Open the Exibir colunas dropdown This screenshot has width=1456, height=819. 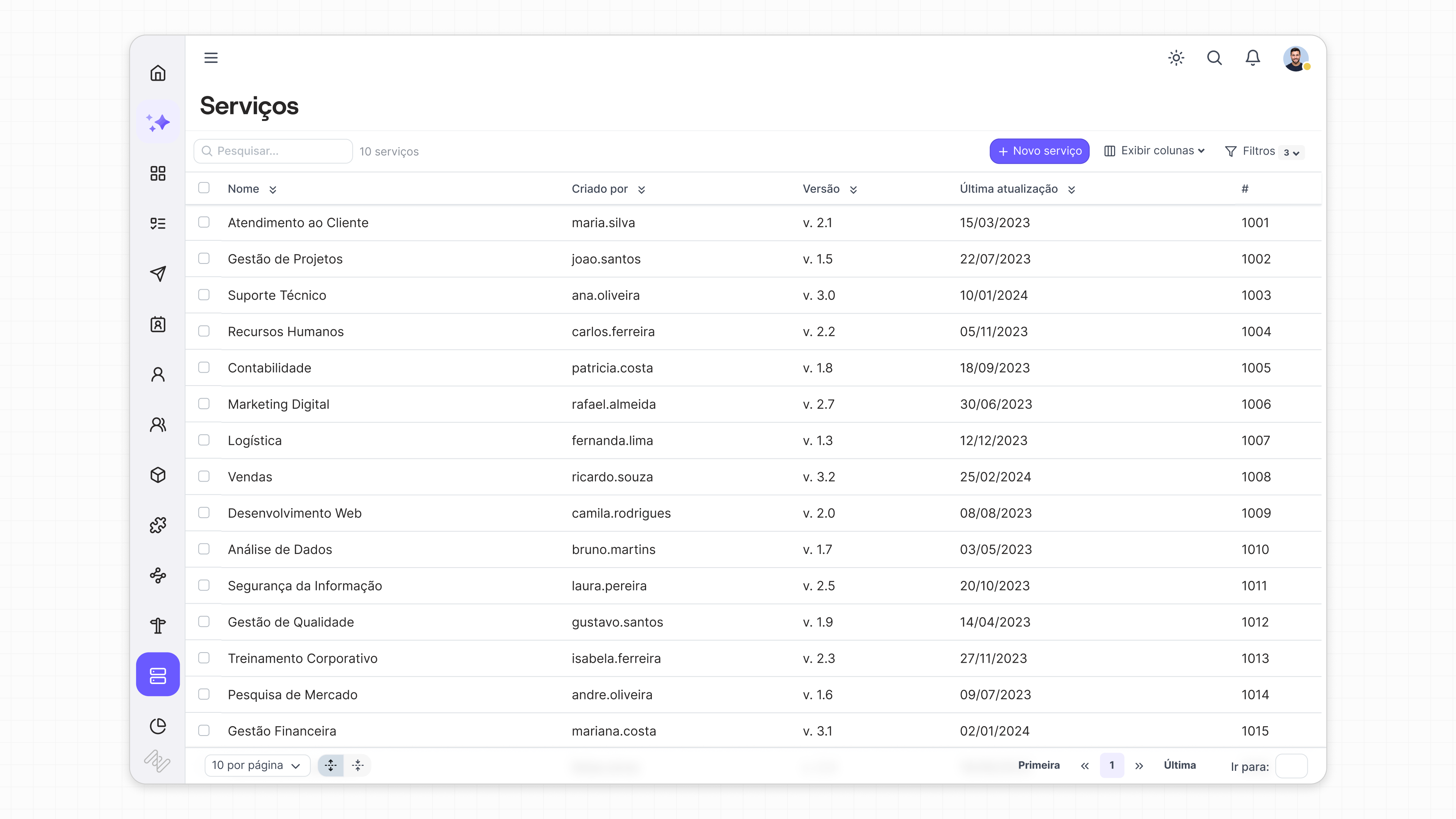pyautogui.click(x=1155, y=151)
